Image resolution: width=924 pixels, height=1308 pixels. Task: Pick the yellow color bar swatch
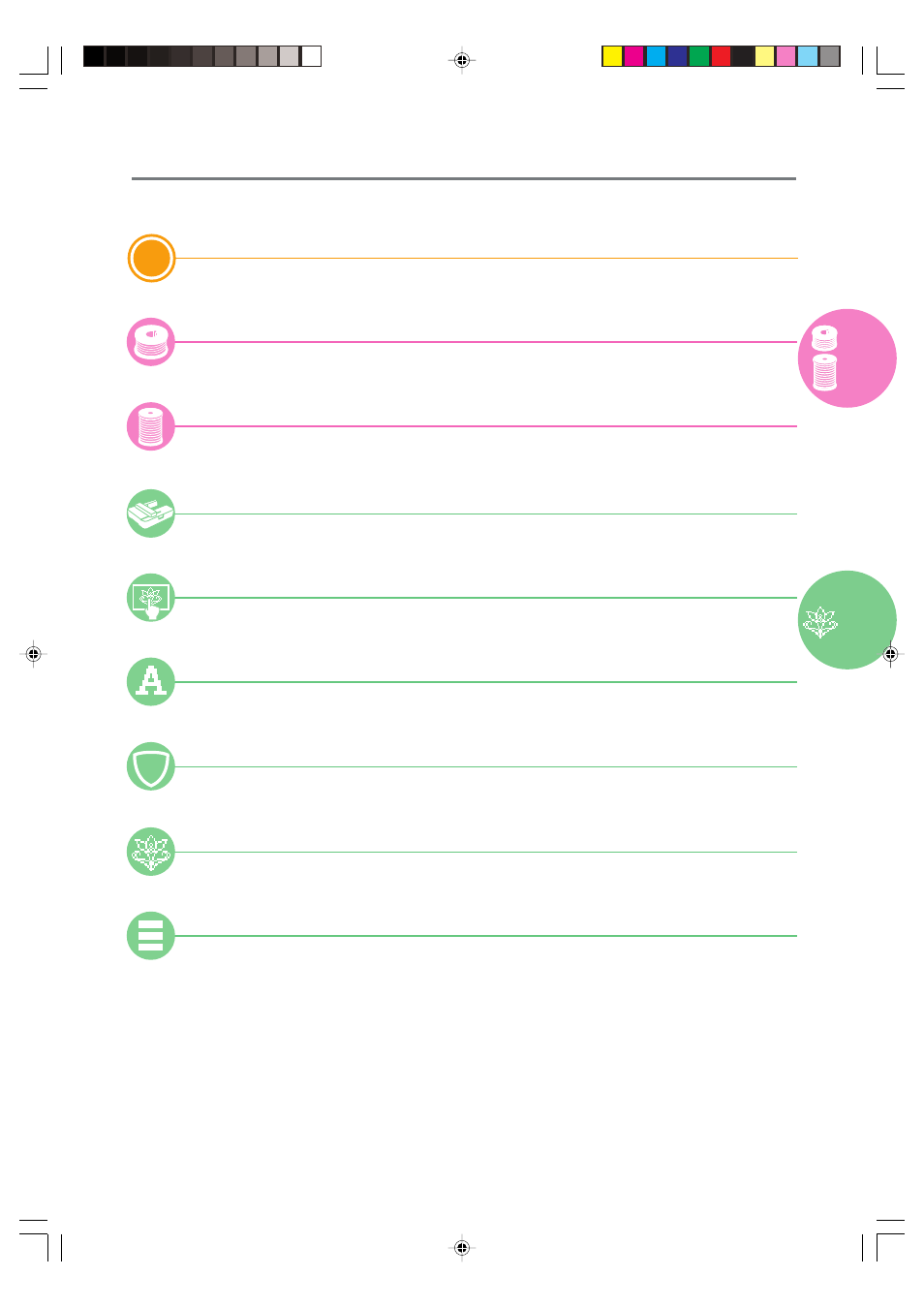pyautogui.click(x=612, y=56)
